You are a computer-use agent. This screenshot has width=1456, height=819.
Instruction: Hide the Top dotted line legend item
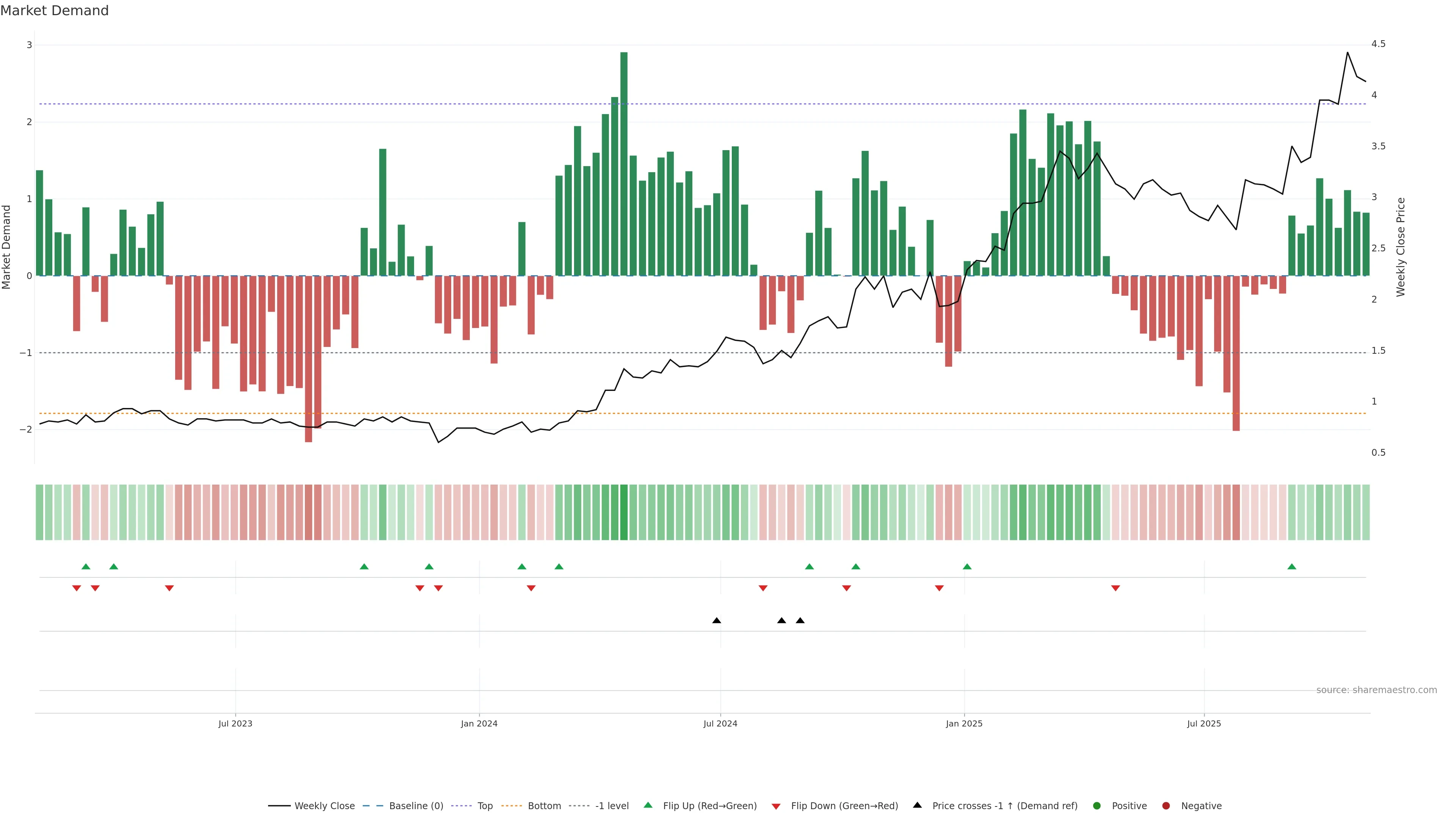485,806
